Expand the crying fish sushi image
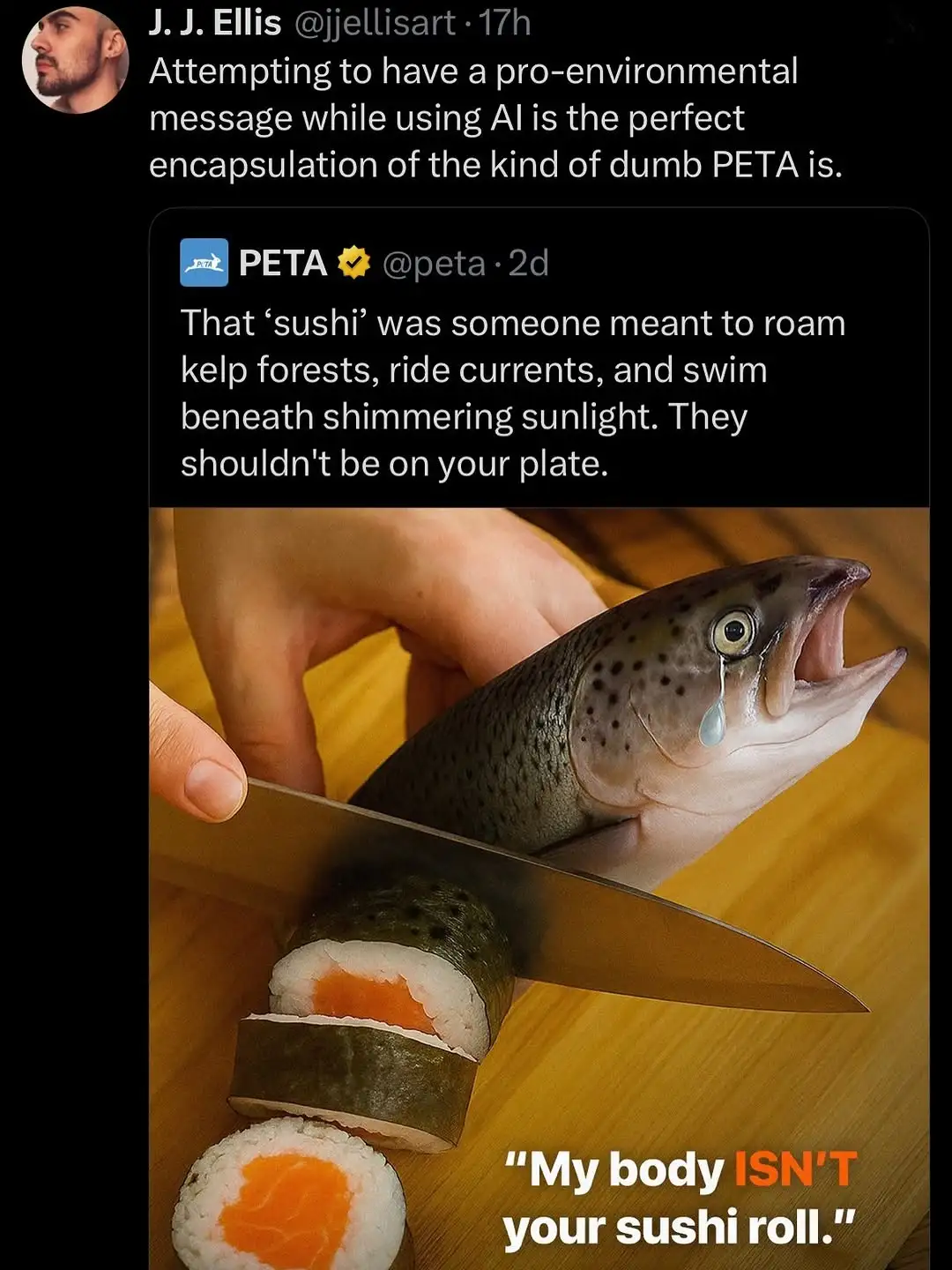The image size is (952, 1270). click(539, 888)
